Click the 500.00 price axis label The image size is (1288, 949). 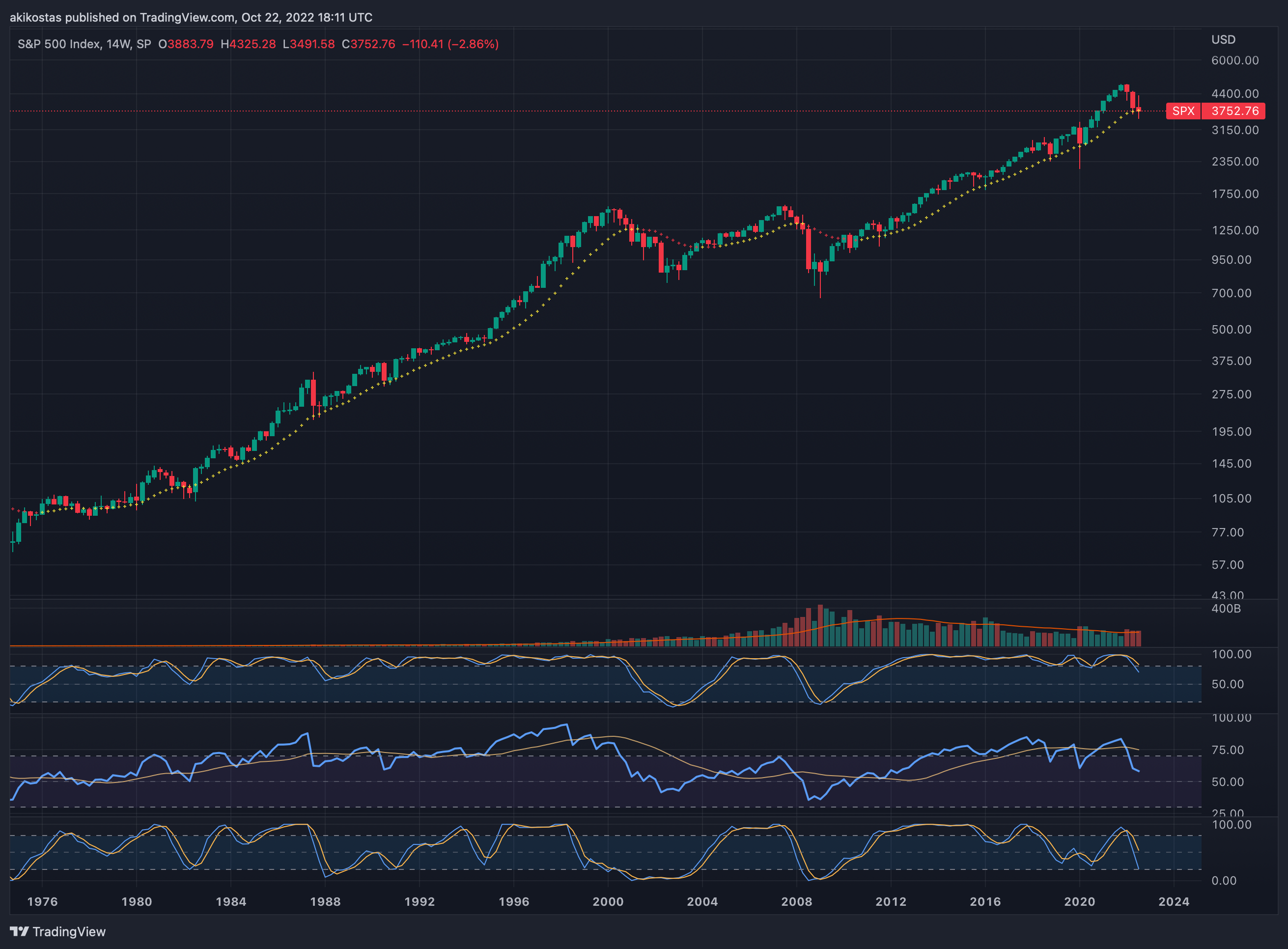pos(1231,330)
